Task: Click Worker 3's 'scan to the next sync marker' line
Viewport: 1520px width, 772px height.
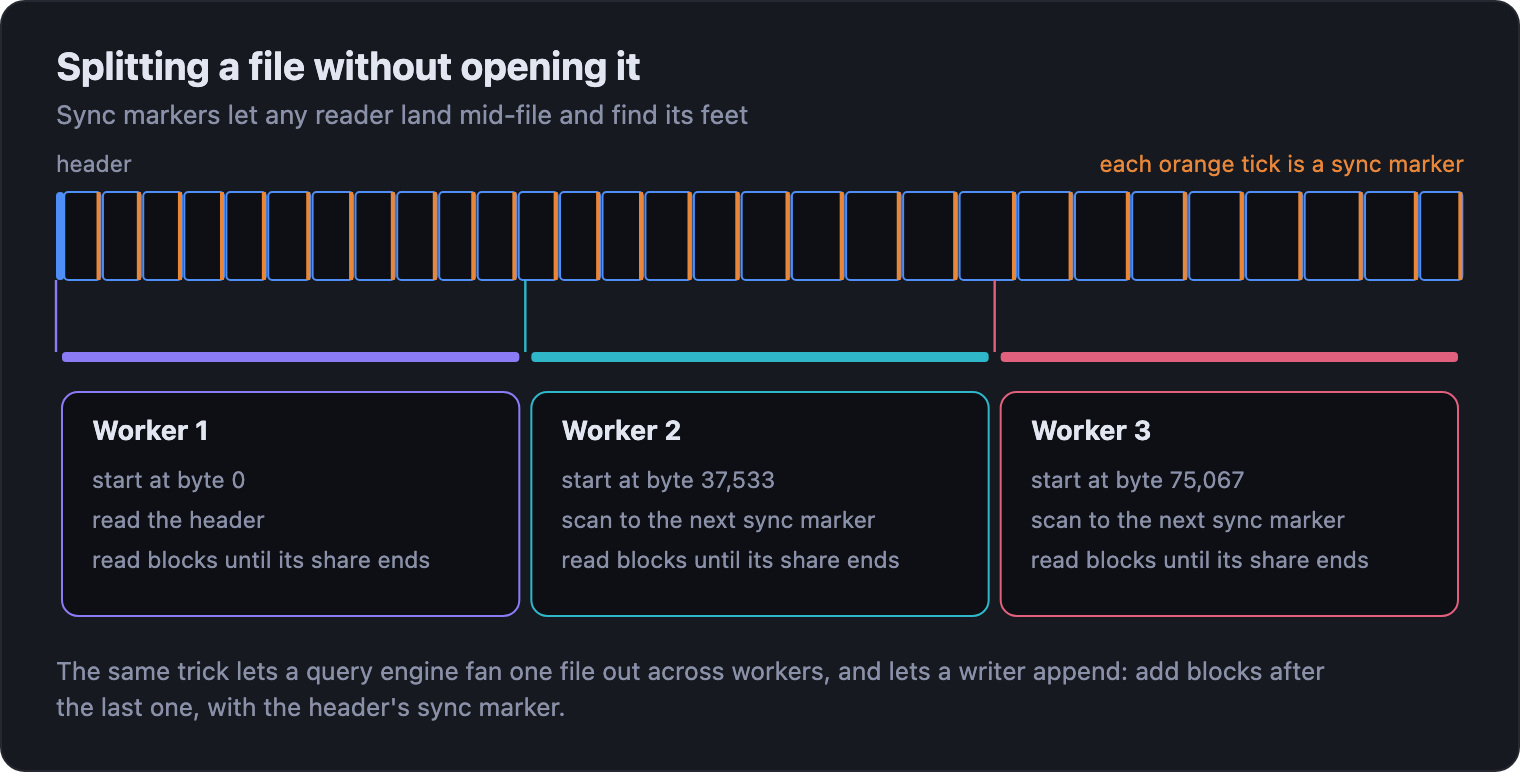Action: (1187, 520)
